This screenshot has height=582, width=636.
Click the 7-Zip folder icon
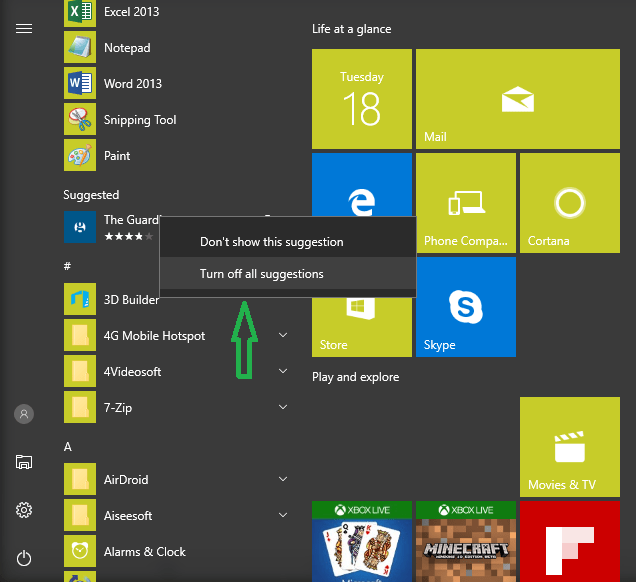(x=80, y=407)
